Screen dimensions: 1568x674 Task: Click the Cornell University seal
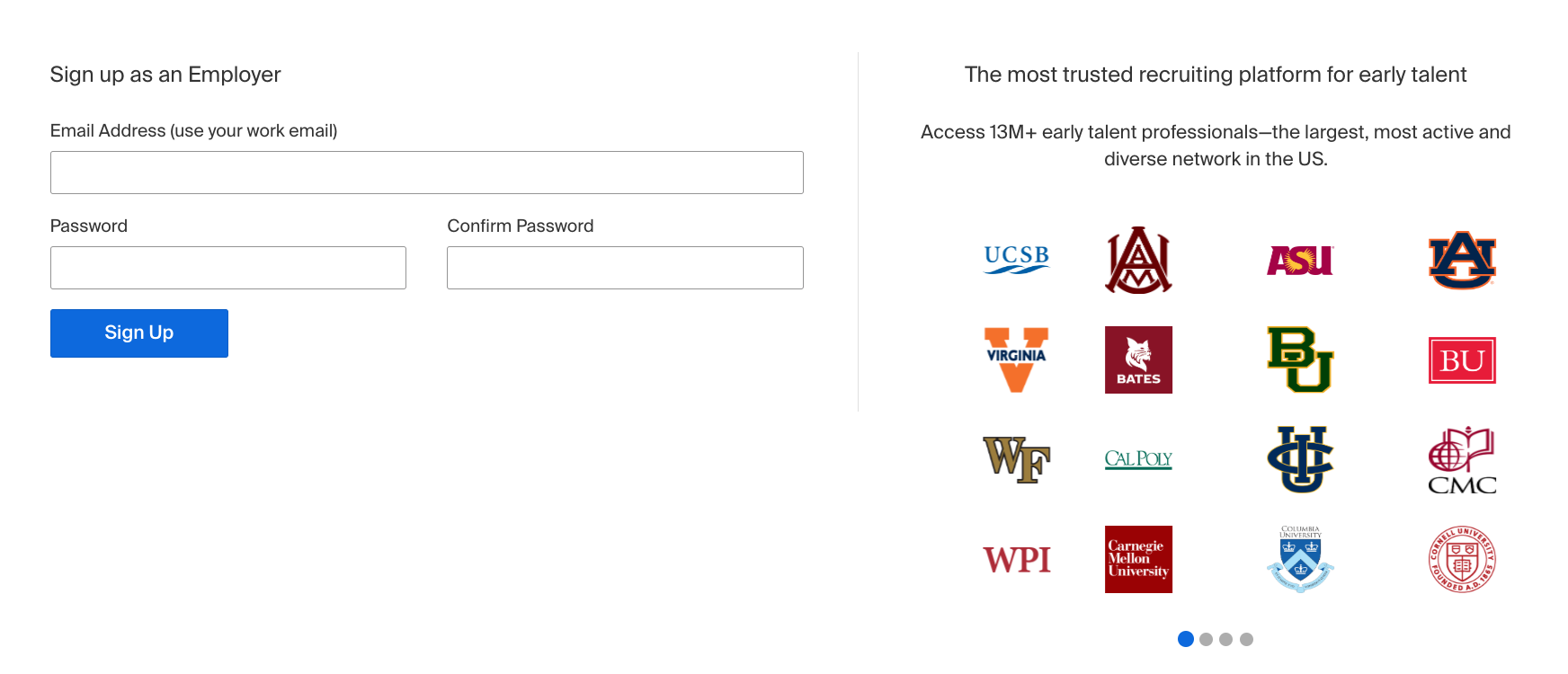point(1461,559)
